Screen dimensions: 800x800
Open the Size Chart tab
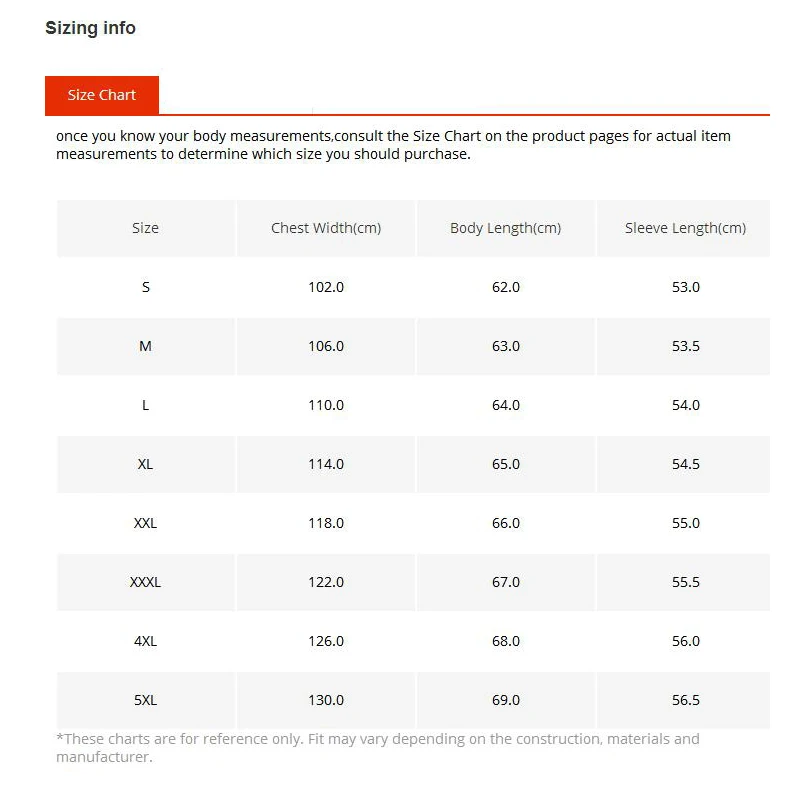[x=102, y=95]
